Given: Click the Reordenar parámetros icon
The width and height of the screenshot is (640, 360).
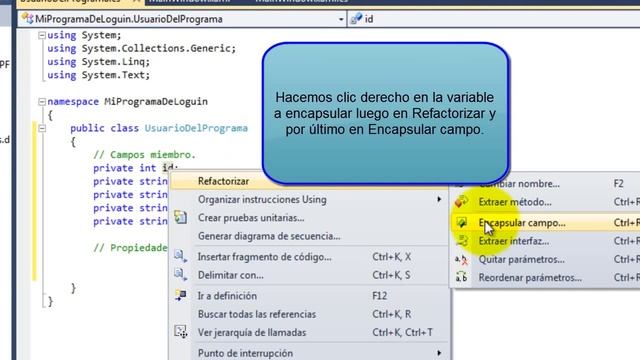Looking at the screenshot, I should [461, 278].
